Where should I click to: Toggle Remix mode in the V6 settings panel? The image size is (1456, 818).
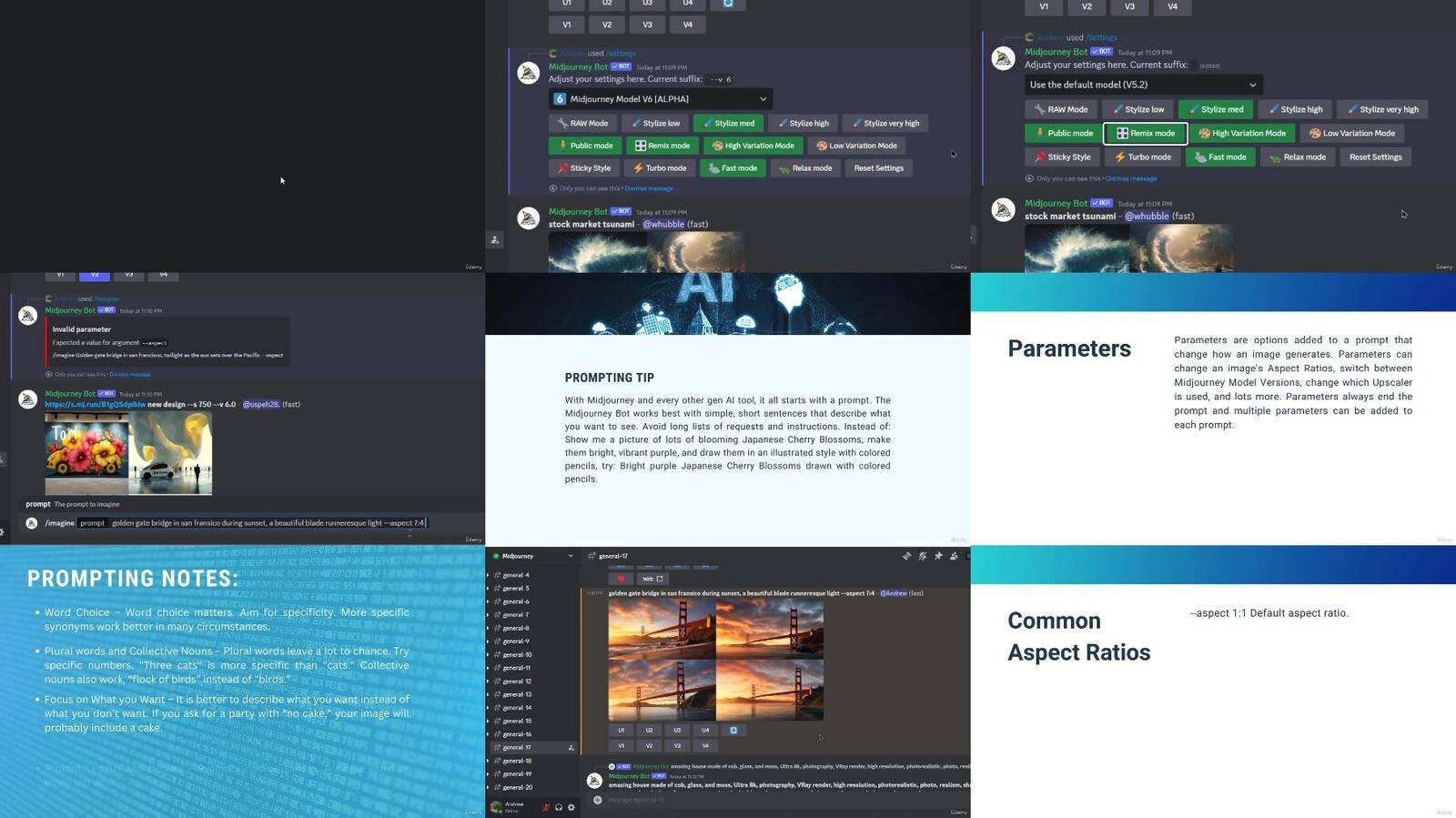(662, 146)
